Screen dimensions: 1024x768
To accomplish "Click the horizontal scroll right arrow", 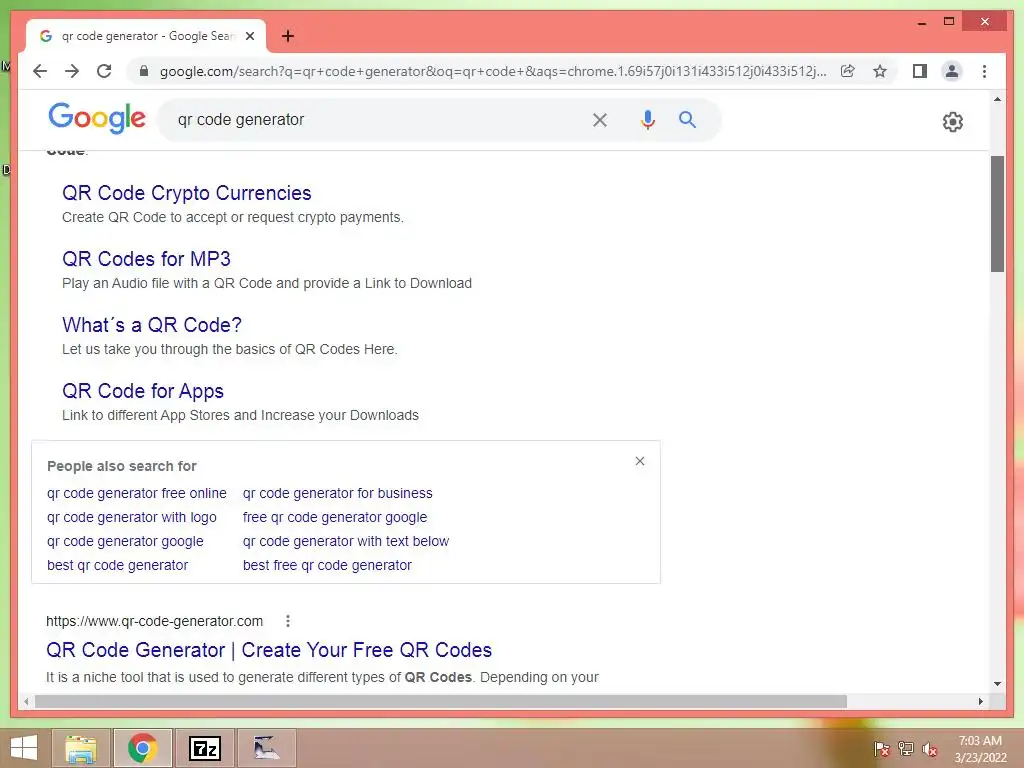I will tap(980, 701).
